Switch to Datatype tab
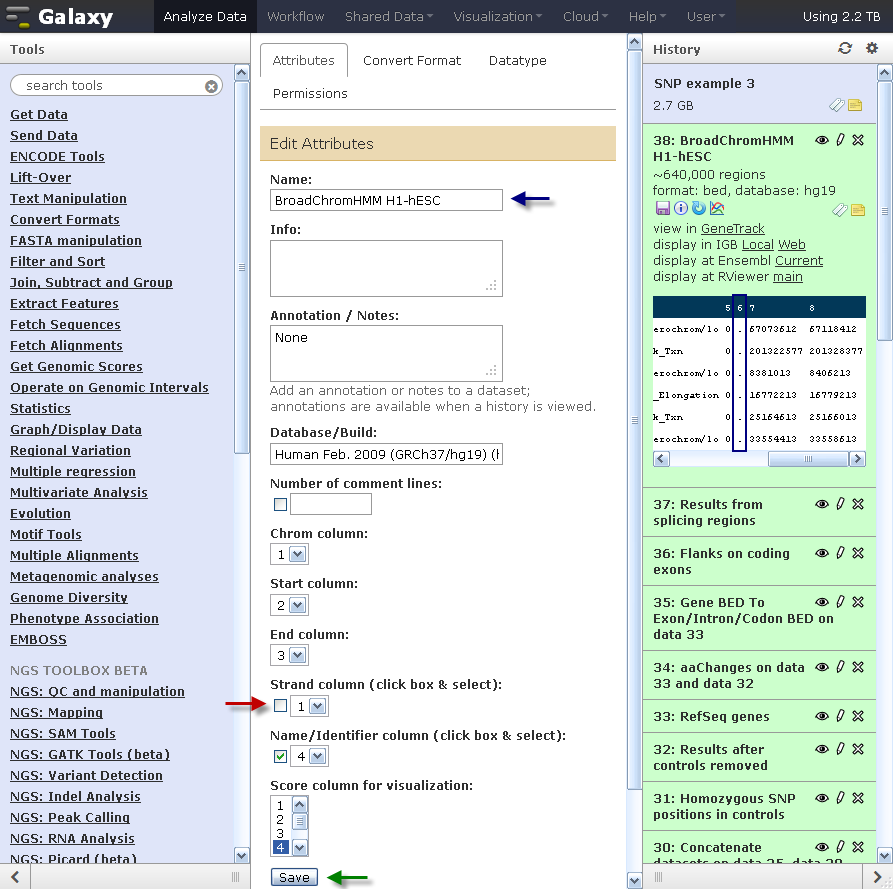Image resolution: width=893 pixels, height=889 pixels. coord(517,60)
